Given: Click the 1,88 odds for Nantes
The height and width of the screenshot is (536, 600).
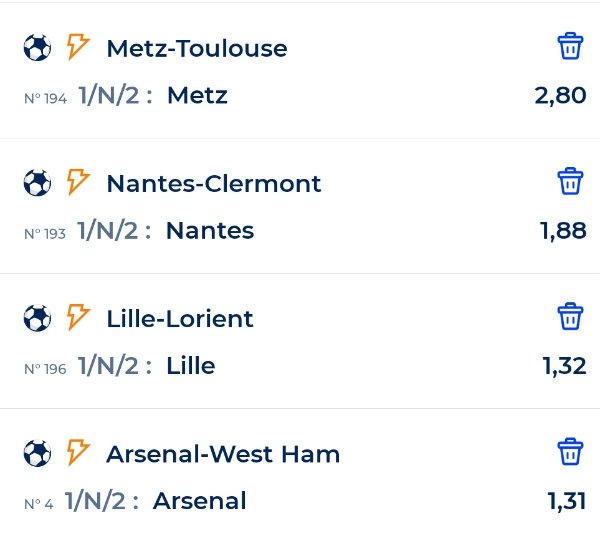Looking at the screenshot, I should tap(563, 231).
